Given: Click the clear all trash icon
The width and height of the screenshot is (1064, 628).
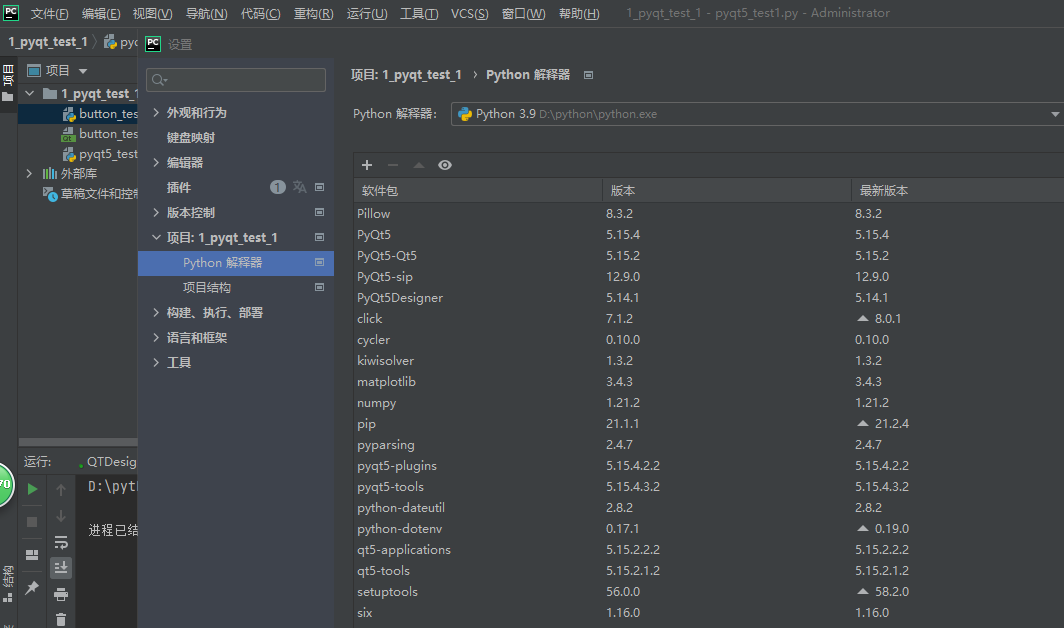Looking at the screenshot, I should (x=60, y=619).
